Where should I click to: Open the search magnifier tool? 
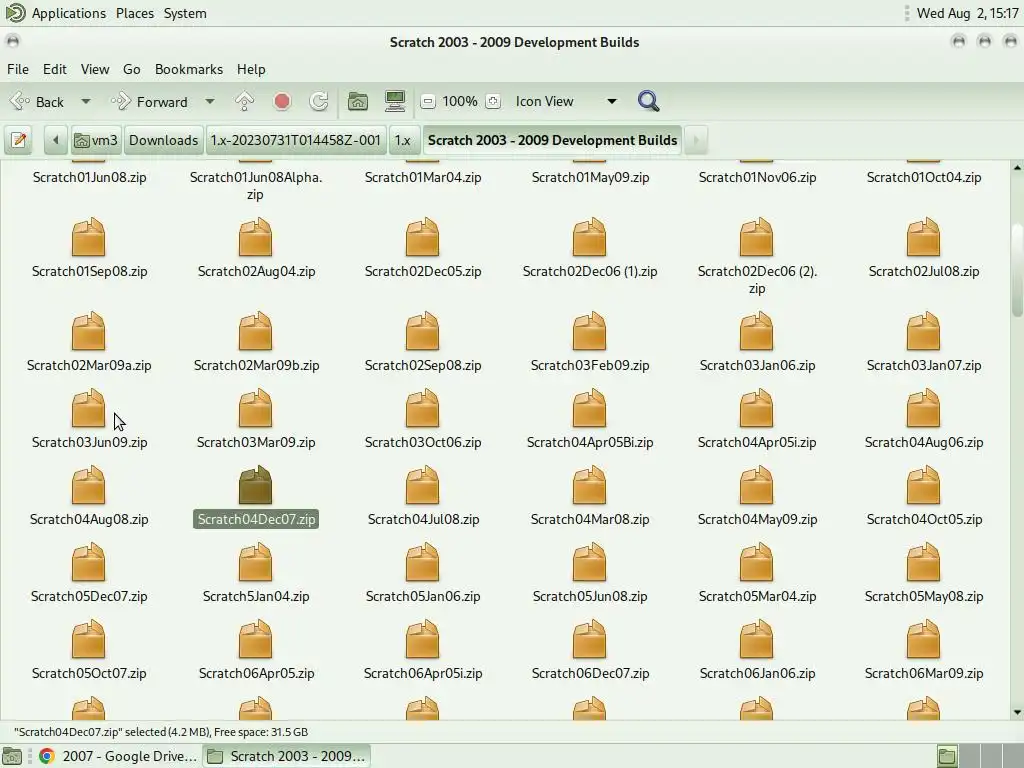pyautogui.click(x=648, y=101)
